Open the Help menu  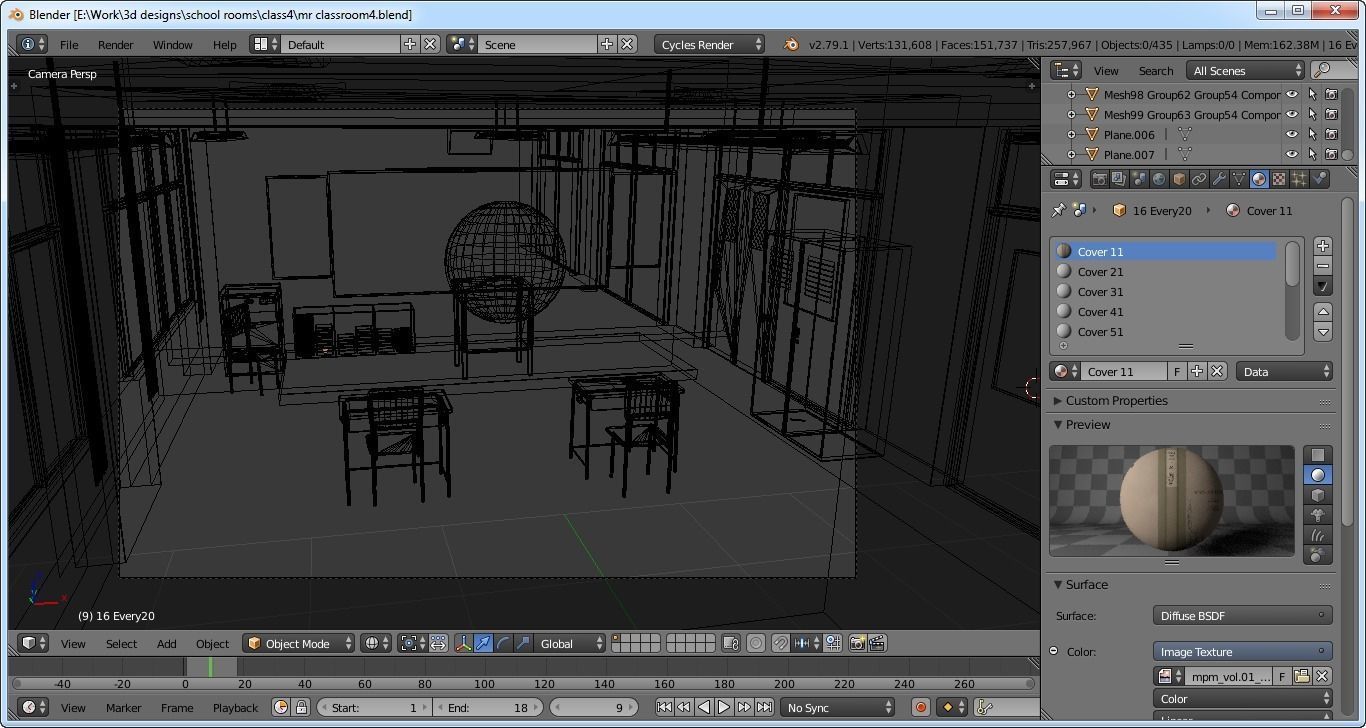(x=224, y=44)
